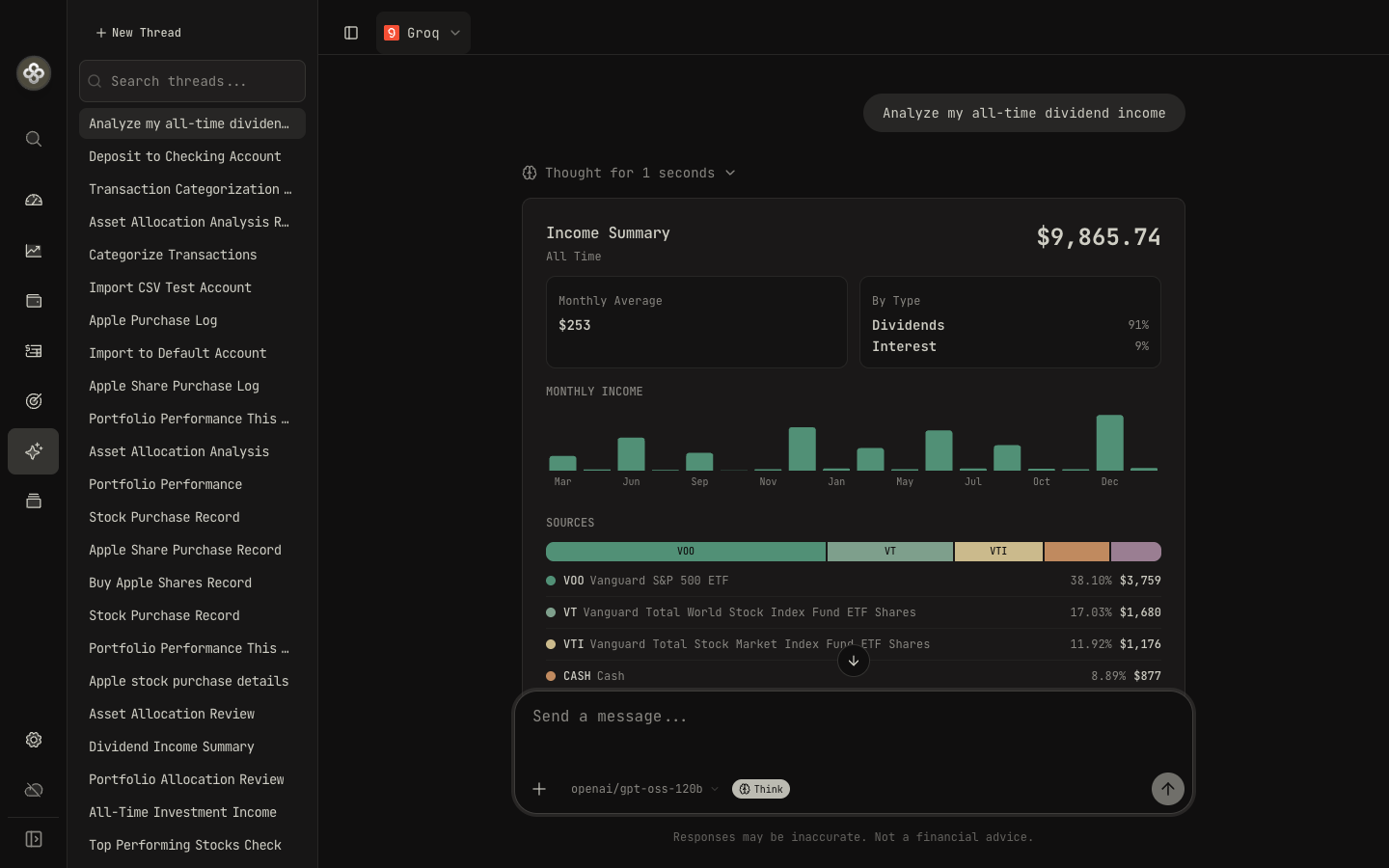Open the search icon in left sidebar
The width and height of the screenshot is (1389, 868).
pyautogui.click(x=34, y=139)
